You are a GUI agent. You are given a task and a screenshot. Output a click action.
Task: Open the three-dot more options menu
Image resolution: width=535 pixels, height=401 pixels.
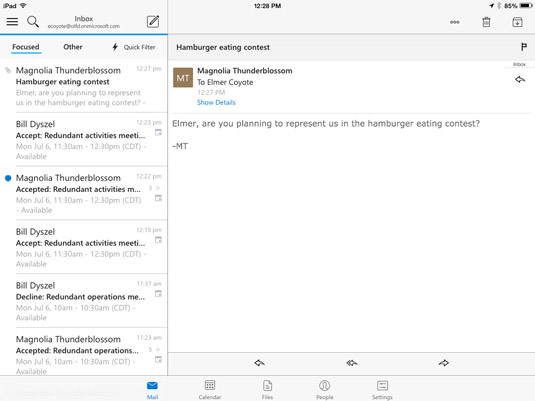click(454, 22)
